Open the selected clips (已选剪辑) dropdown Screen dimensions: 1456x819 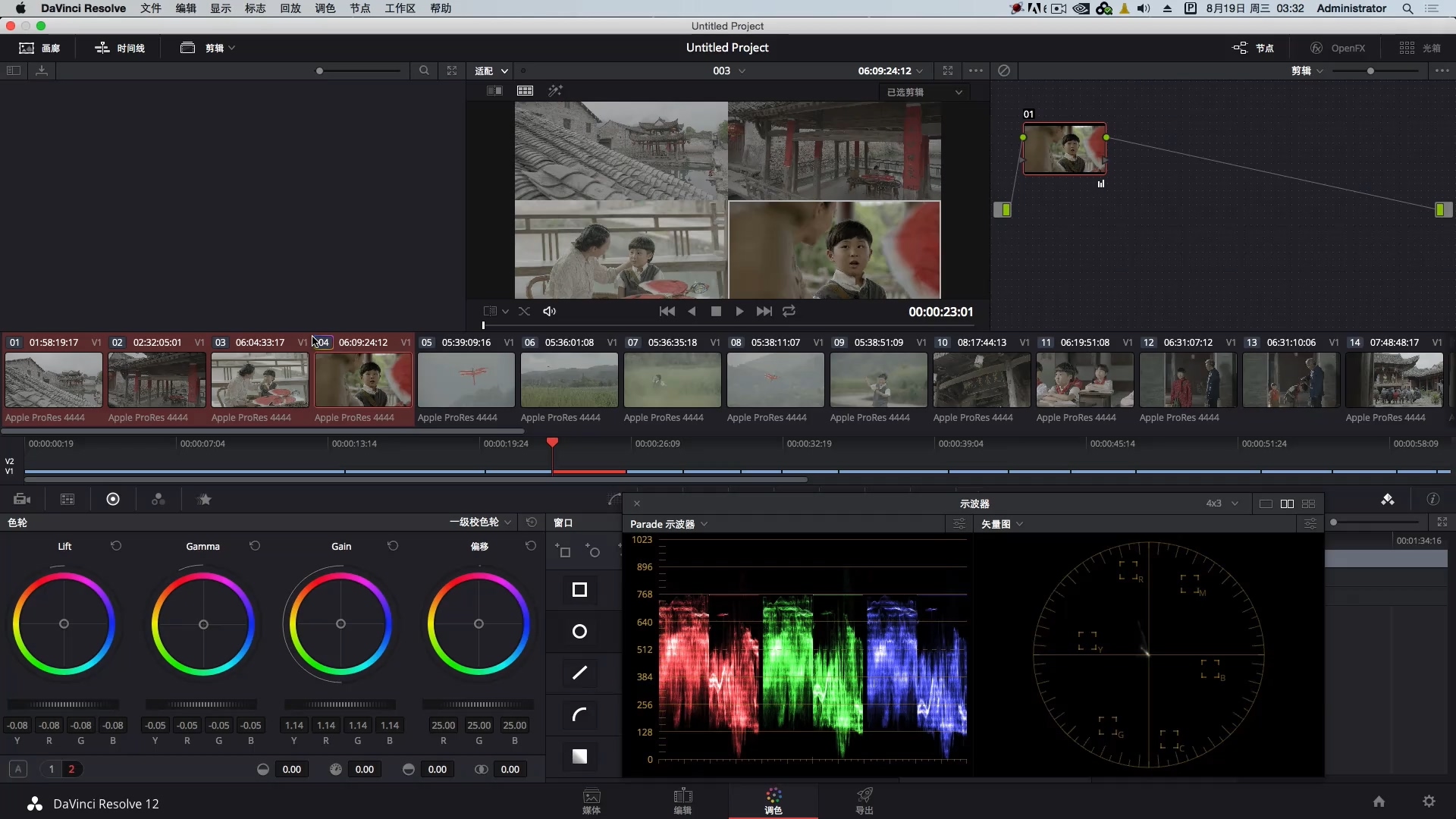924,92
